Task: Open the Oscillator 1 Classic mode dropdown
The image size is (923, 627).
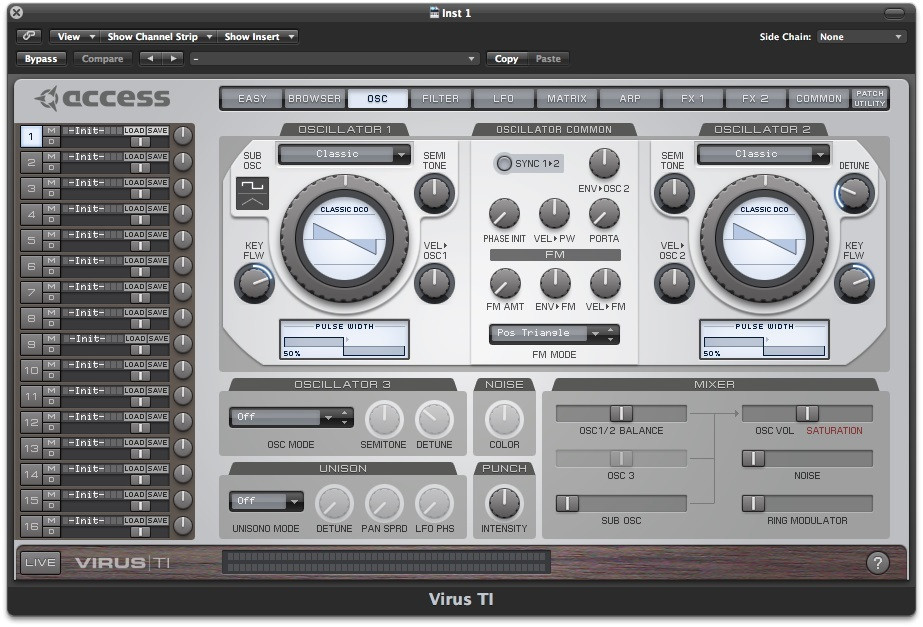Action: pos(344,154)
